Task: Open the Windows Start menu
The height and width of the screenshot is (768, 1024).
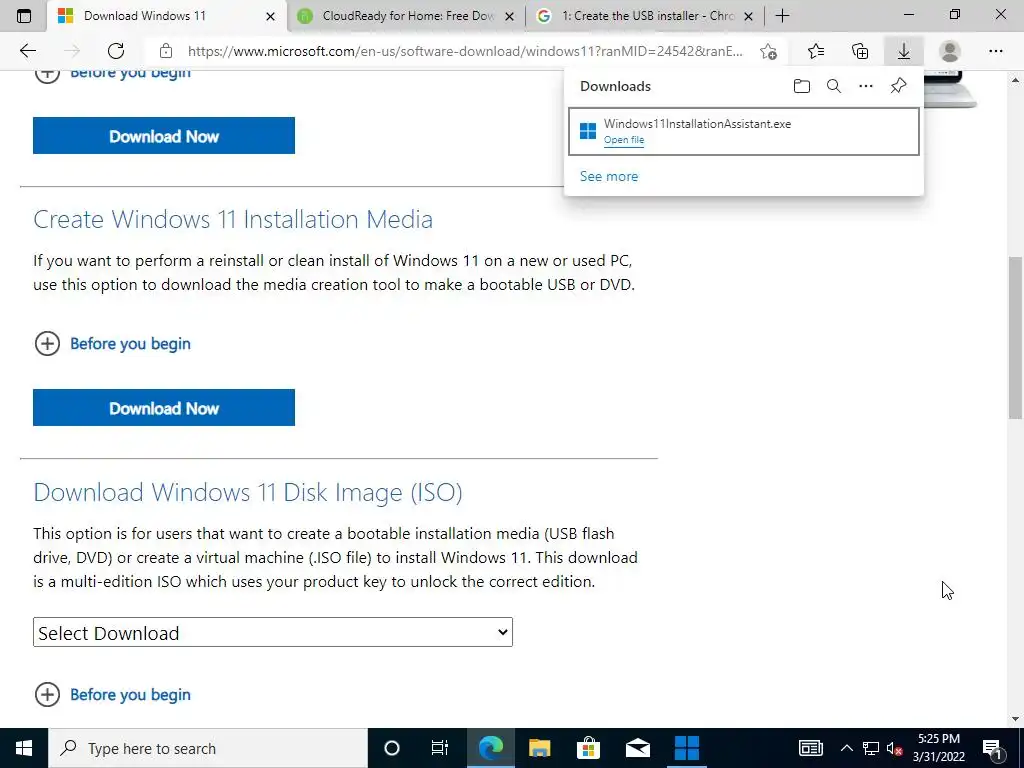Action: click(x=24, y=748)
